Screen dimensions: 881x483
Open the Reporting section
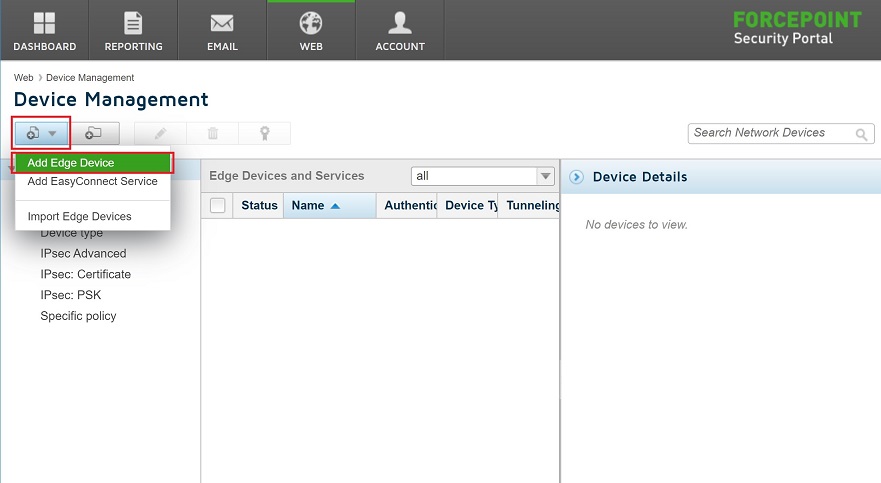pyautogui.click(x=133, y=31)
